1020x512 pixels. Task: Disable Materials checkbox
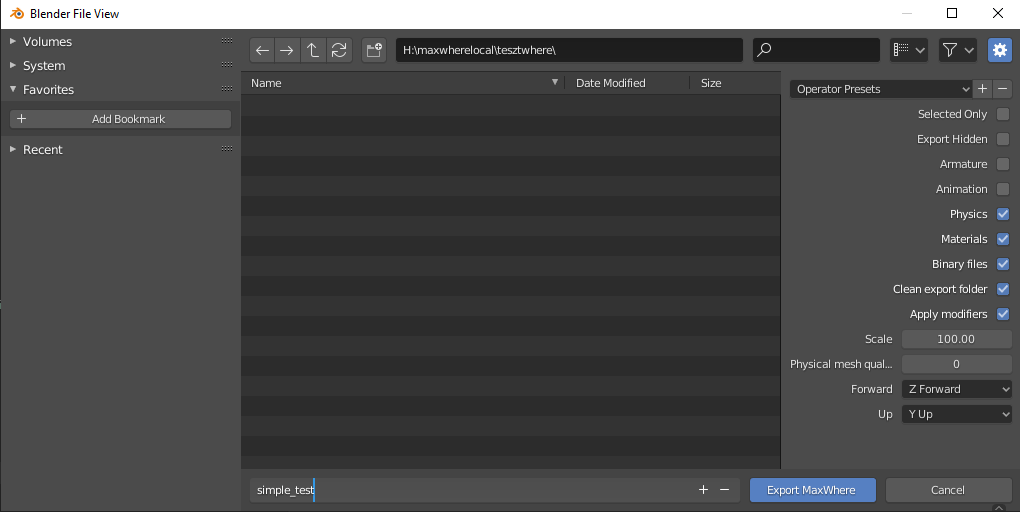coord(1003,239)
